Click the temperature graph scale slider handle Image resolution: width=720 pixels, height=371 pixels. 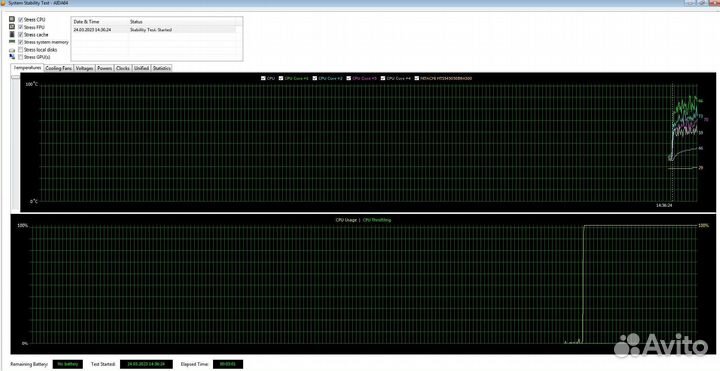(16, 77)
